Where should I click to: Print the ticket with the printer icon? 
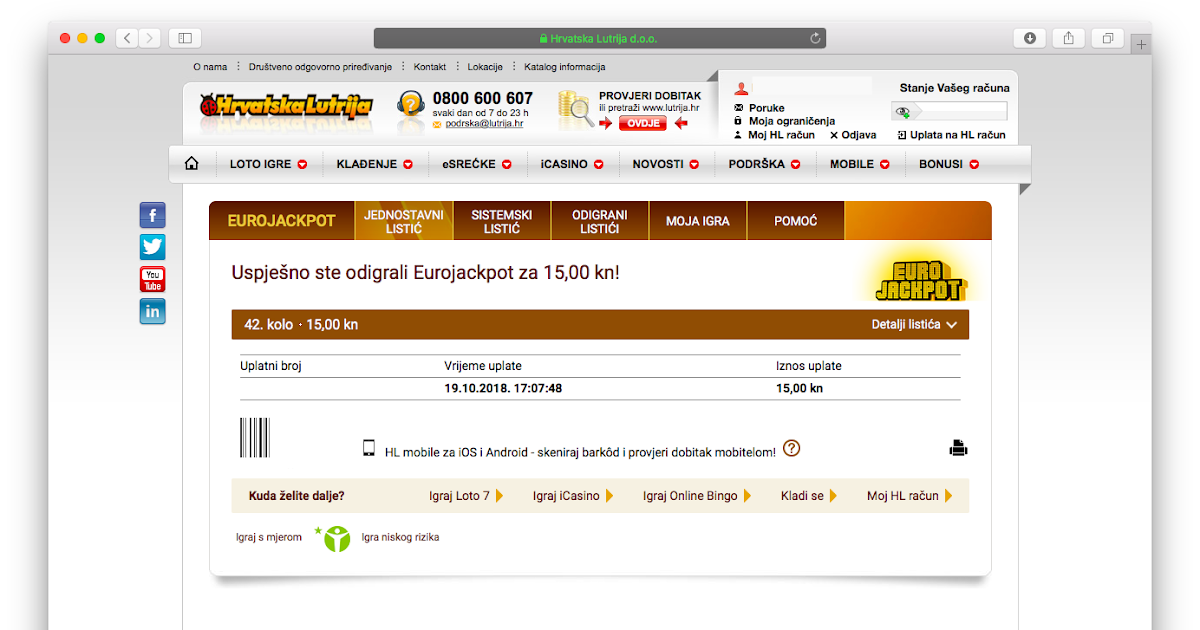point(958,448)
